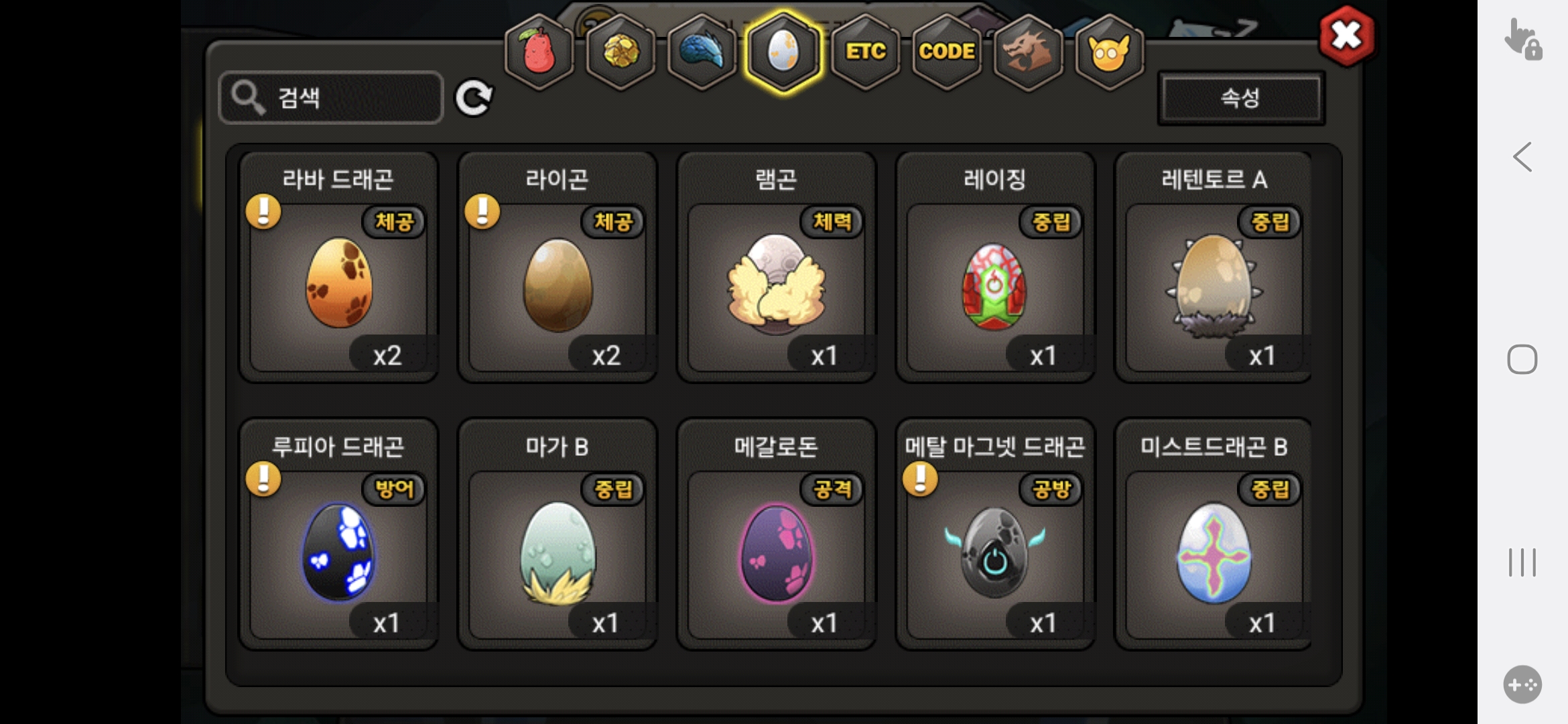Pick the 미스트드래곤 B egg

click(1213, 534)
